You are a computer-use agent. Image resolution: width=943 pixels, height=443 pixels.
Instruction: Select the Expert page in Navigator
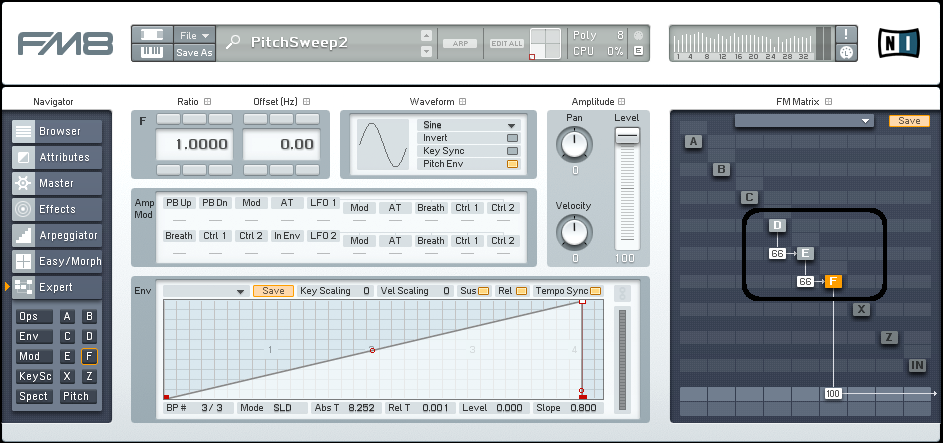(x=57, y=287)
